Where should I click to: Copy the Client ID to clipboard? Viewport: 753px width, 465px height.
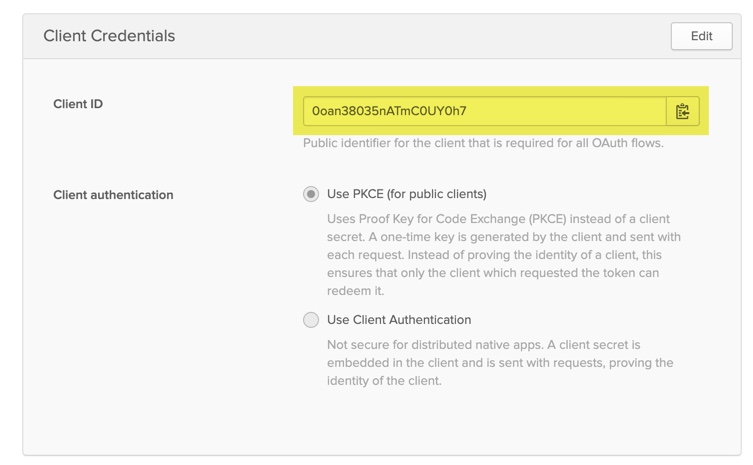(682, 111)
